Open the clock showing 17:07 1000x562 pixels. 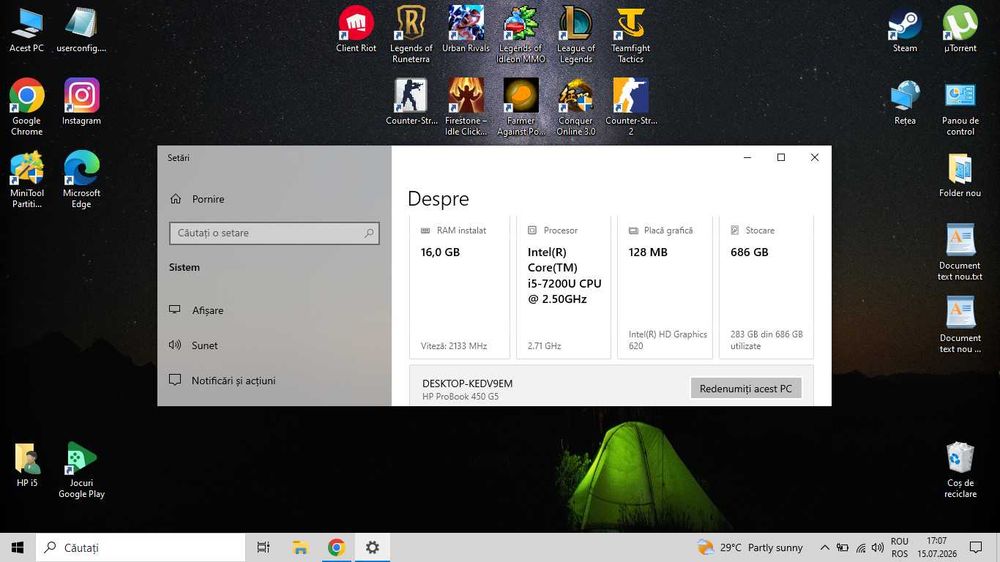click(937, 547)
